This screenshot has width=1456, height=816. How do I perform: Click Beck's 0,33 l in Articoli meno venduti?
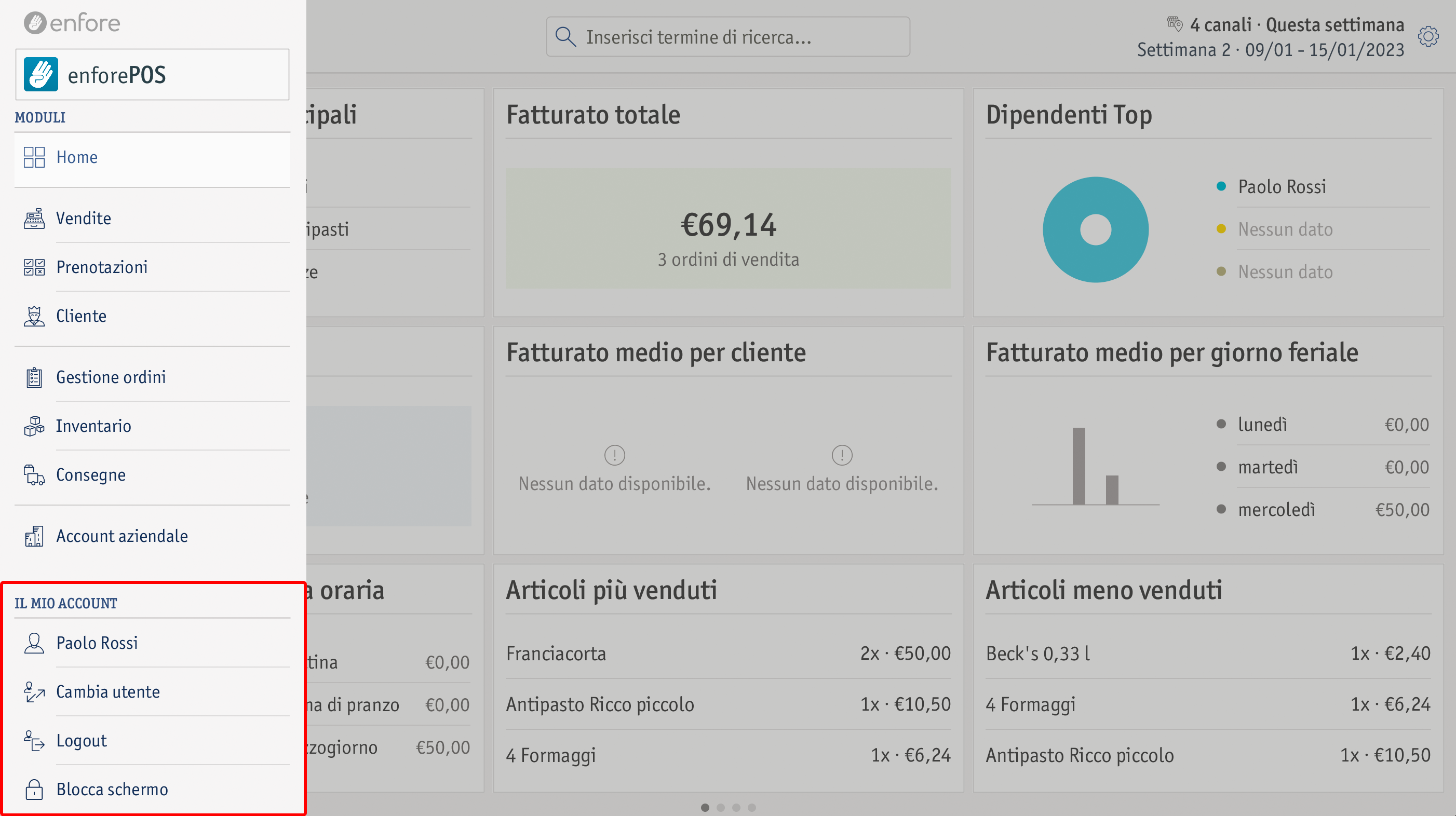click(1208, 653)
